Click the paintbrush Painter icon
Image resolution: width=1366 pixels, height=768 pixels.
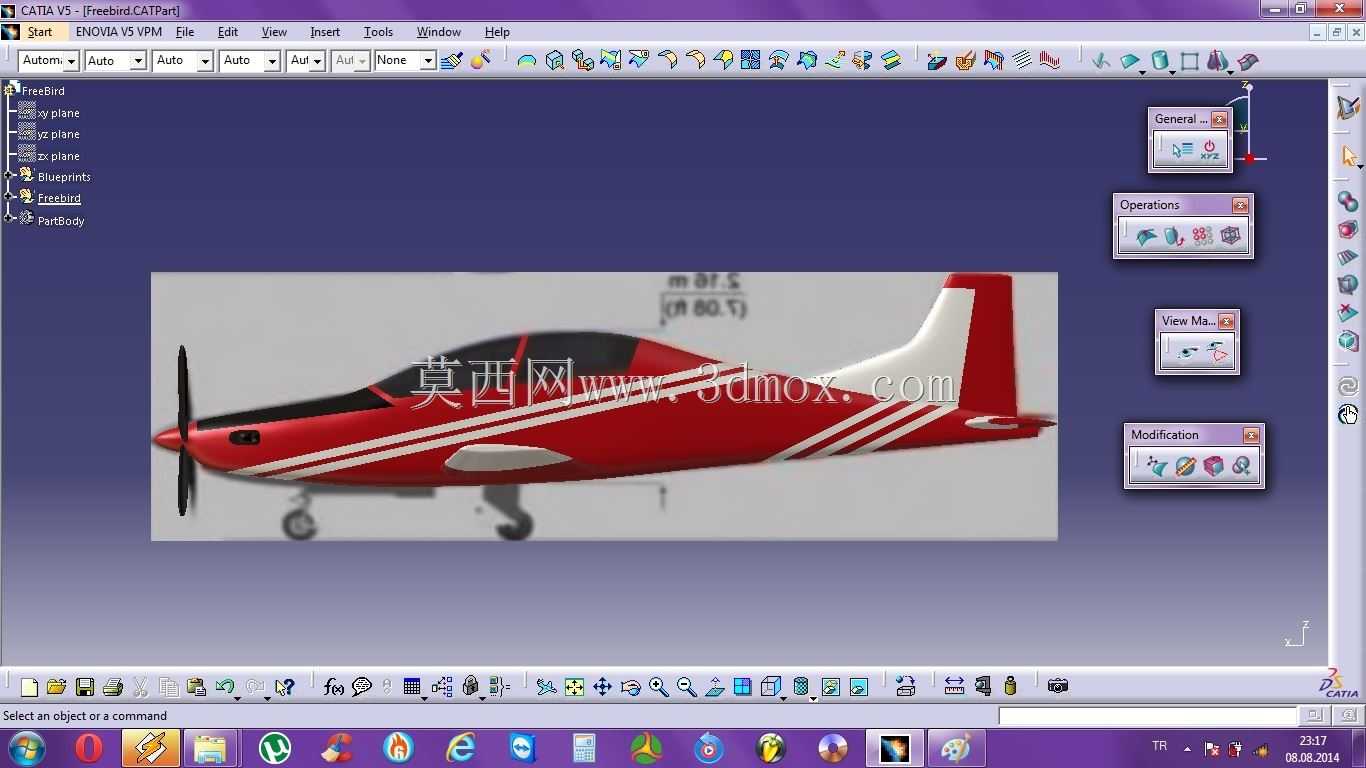click(452, 61)
